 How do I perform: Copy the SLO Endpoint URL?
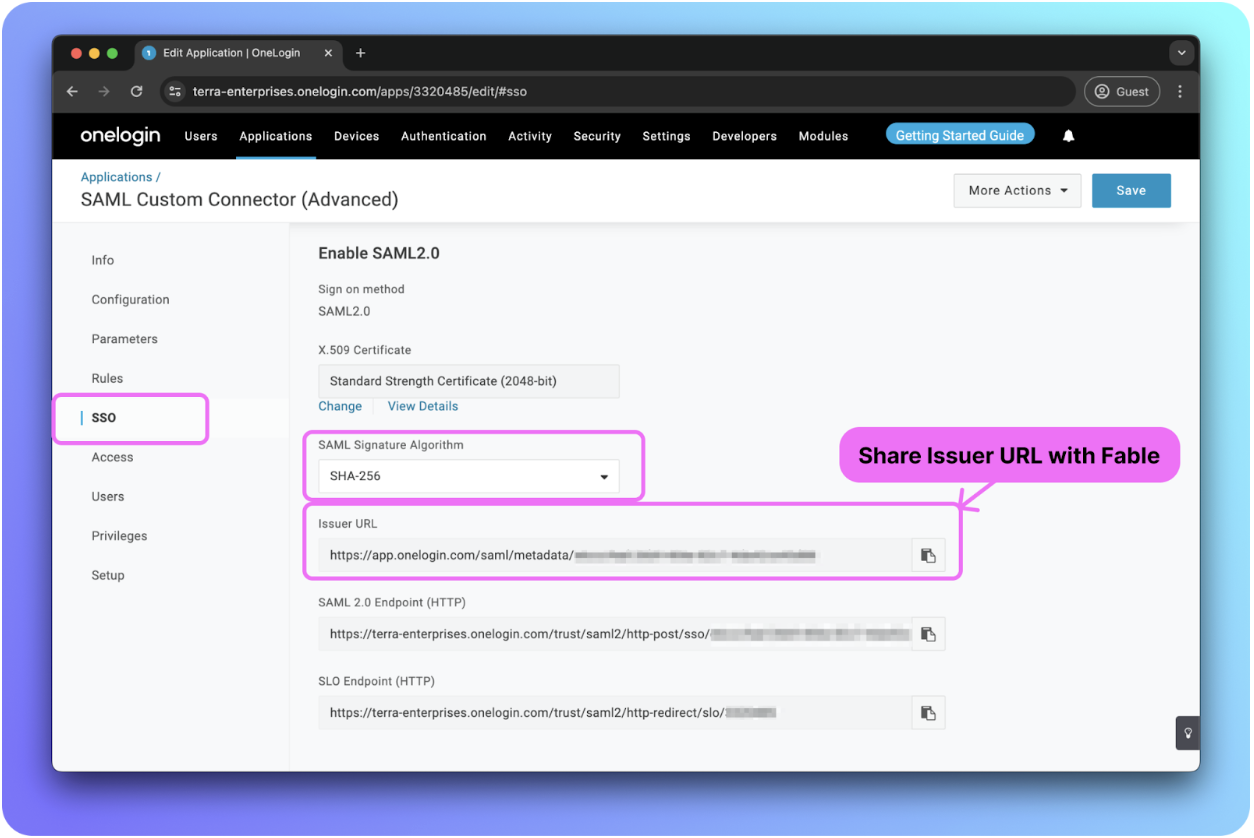tap(928, 713)
